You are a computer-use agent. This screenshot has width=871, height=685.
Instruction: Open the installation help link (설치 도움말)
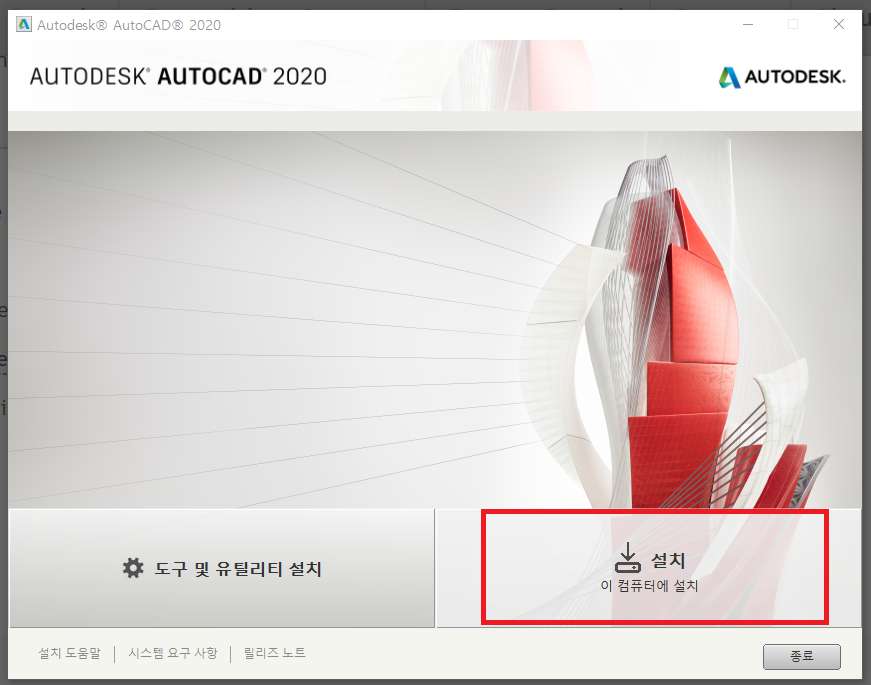tap(69, 653)
